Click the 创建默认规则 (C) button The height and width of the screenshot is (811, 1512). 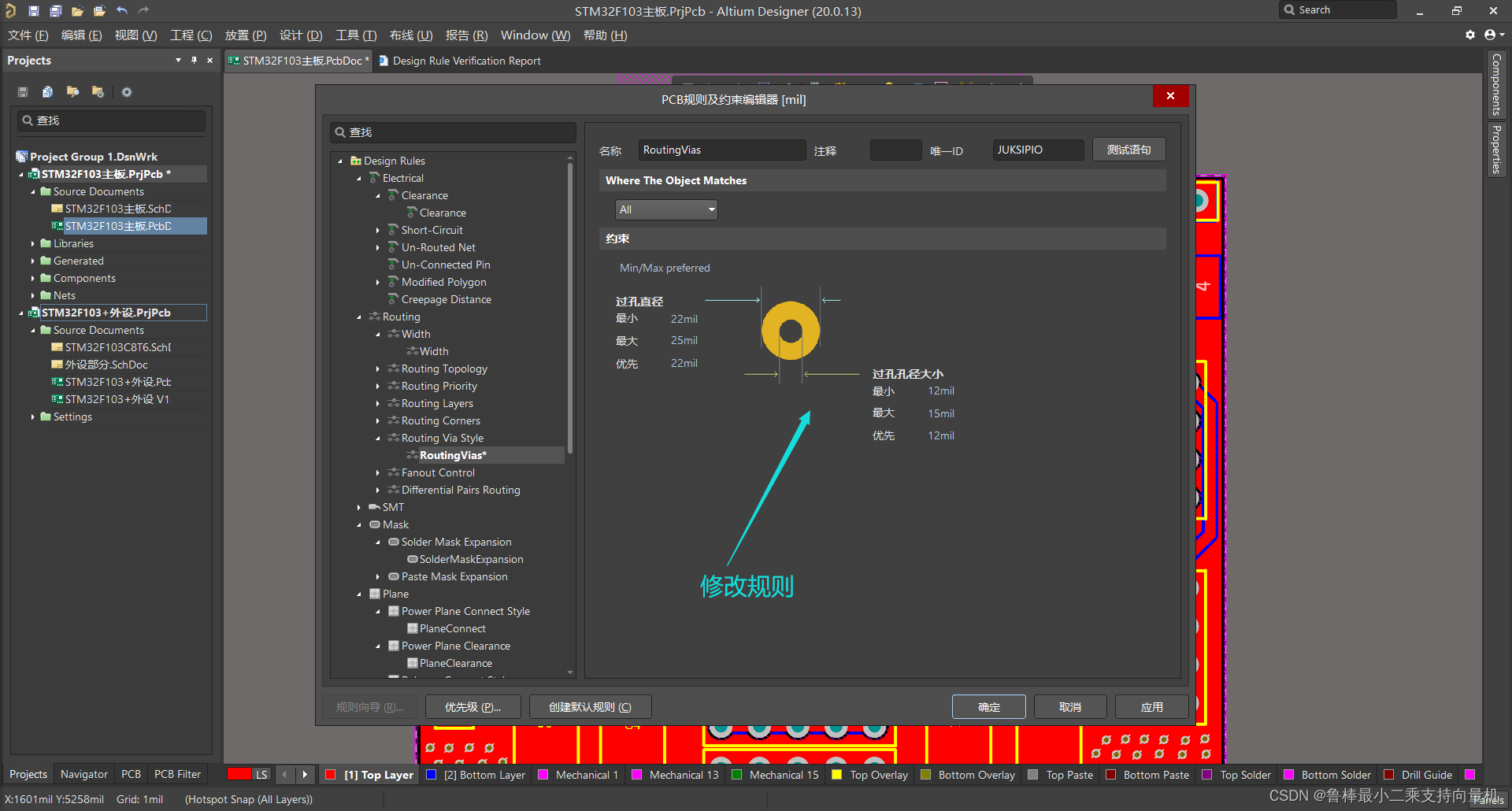591,707
